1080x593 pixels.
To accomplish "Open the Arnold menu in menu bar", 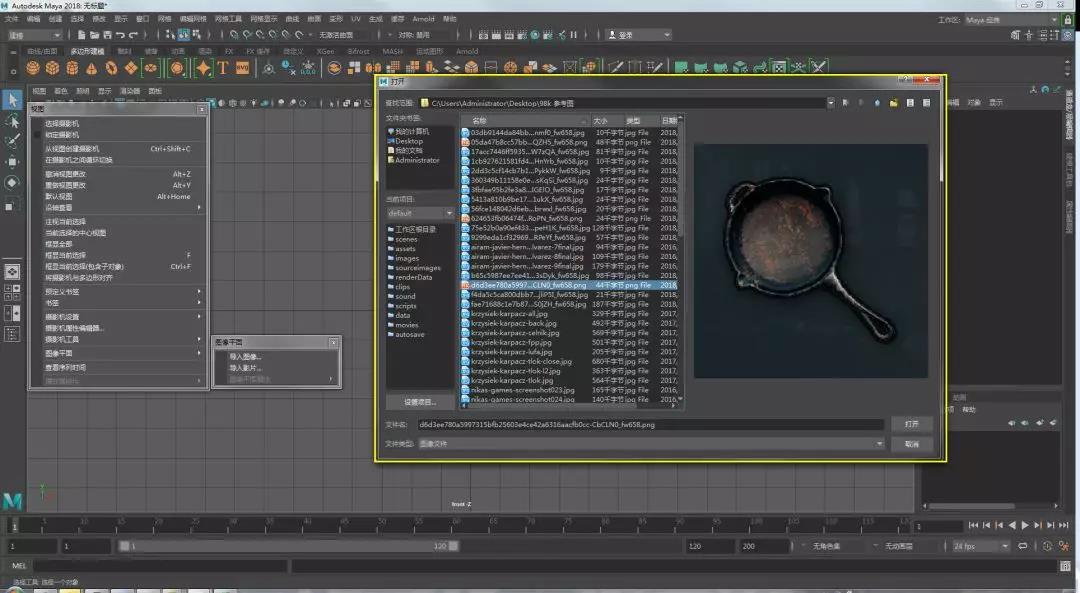I will pyautogui.click(x=423, y=19).
